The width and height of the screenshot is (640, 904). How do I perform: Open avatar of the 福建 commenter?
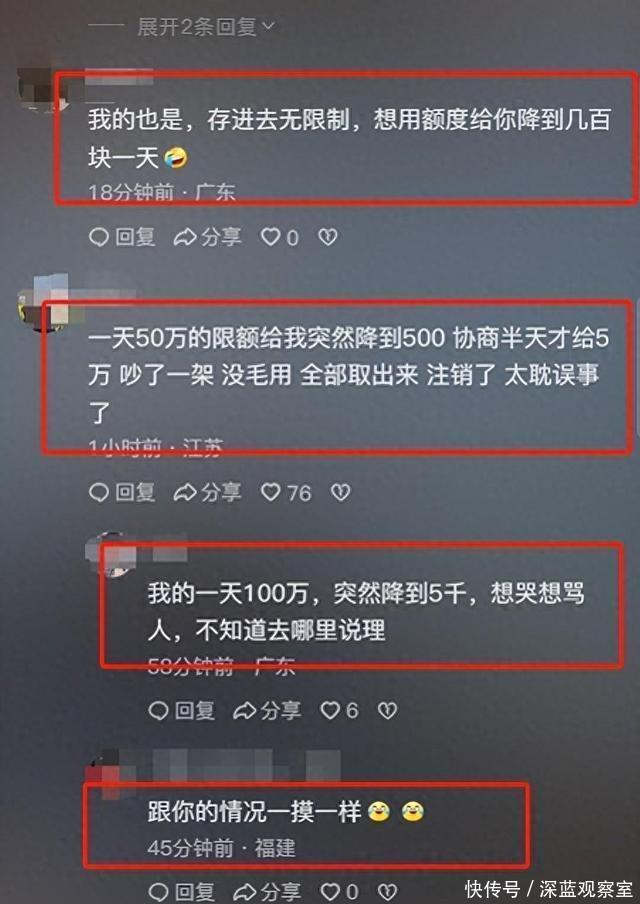tap(106, 773)
